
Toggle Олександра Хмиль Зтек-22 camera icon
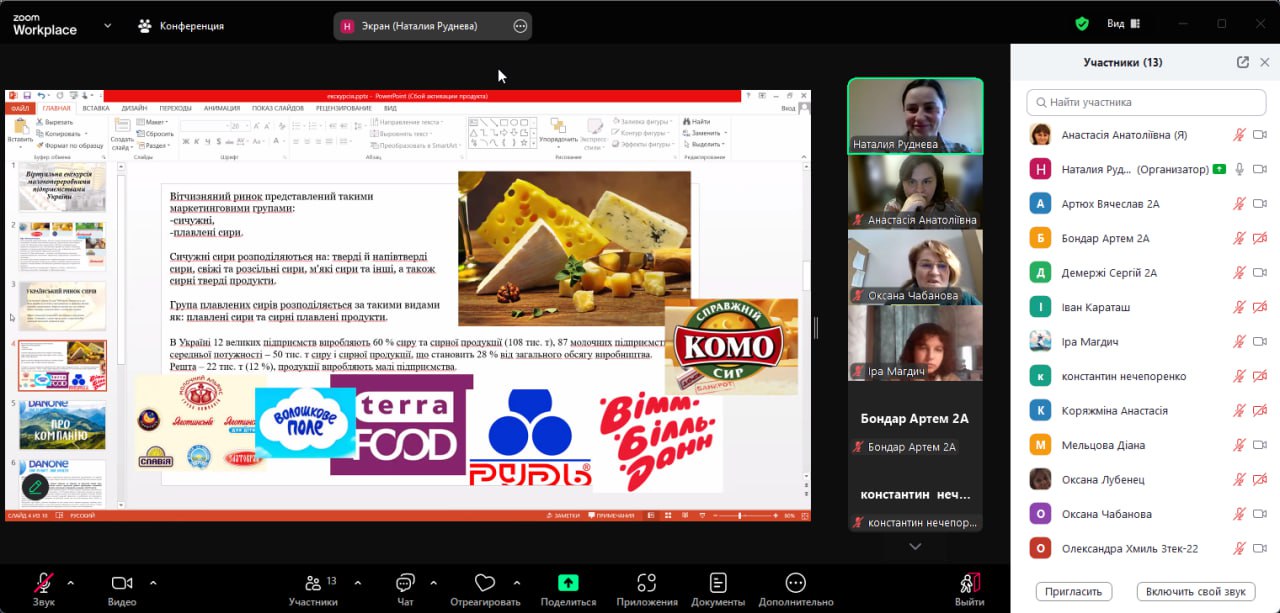(1260, 548)
